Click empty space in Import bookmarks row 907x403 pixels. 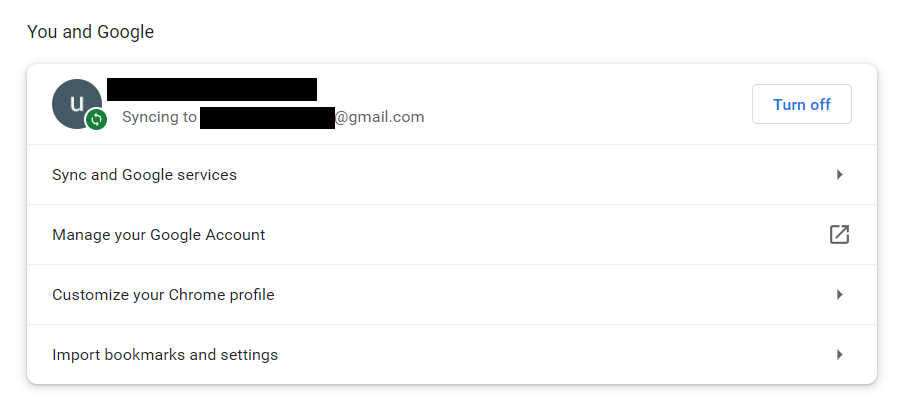[521, 354]
